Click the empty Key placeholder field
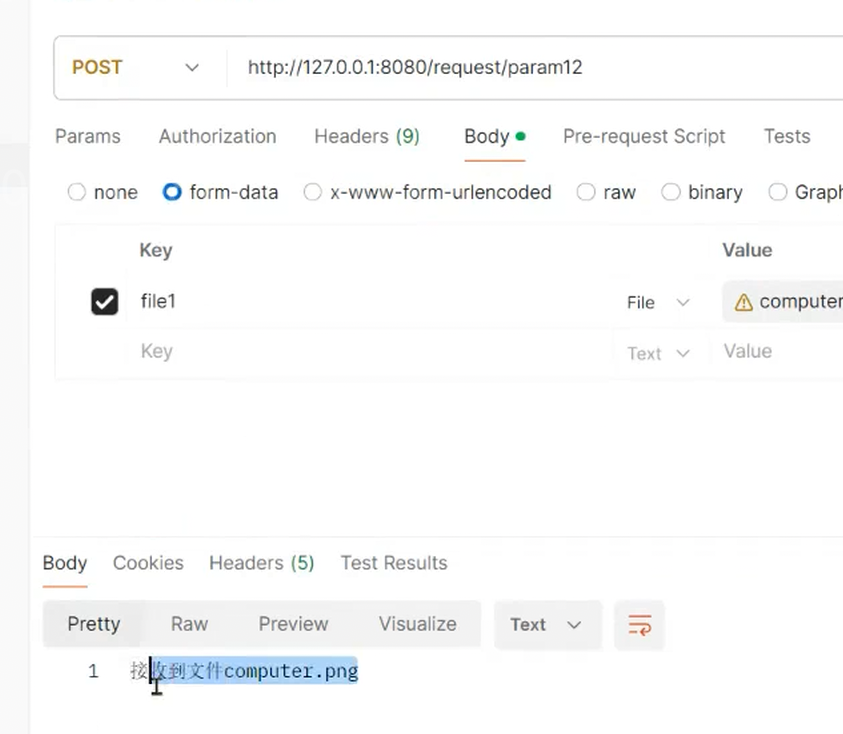The height and width of the screenshot is (734, 843). tap(371, 351)
